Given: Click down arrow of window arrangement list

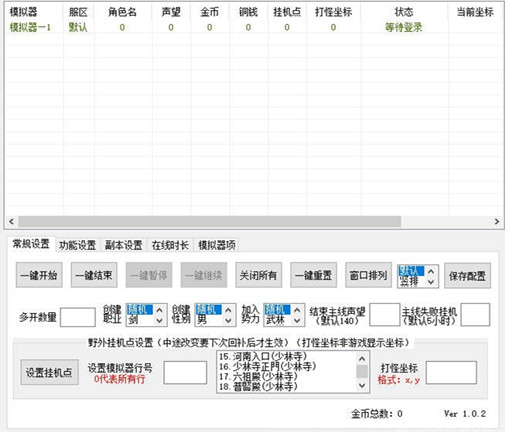Looking at the screenshot, I should (431, 282).
